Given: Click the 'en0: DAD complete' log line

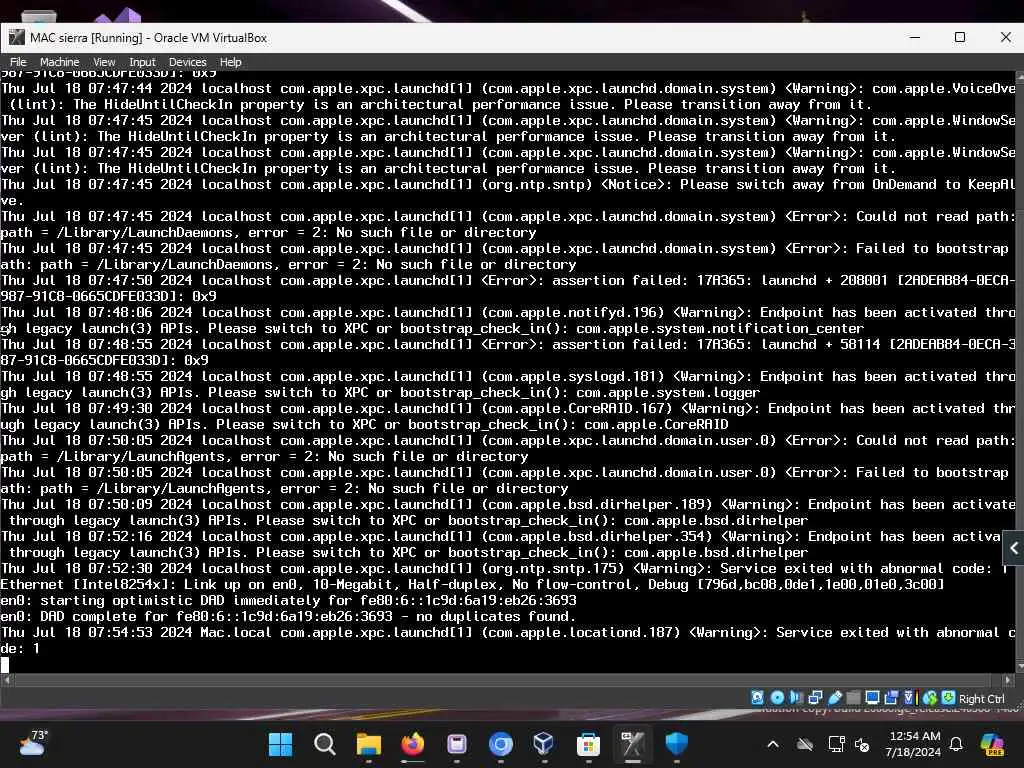Looking at the screenshot, I should [x=289, y=616].
